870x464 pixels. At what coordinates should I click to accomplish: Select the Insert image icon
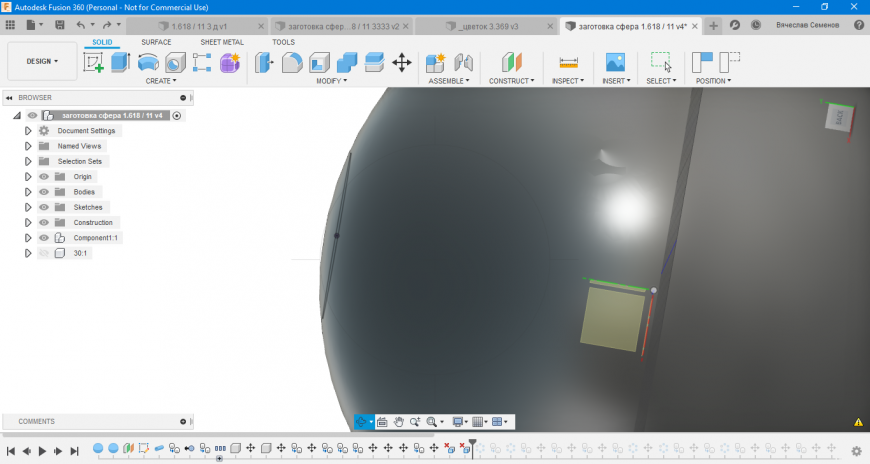click(615, 62)
